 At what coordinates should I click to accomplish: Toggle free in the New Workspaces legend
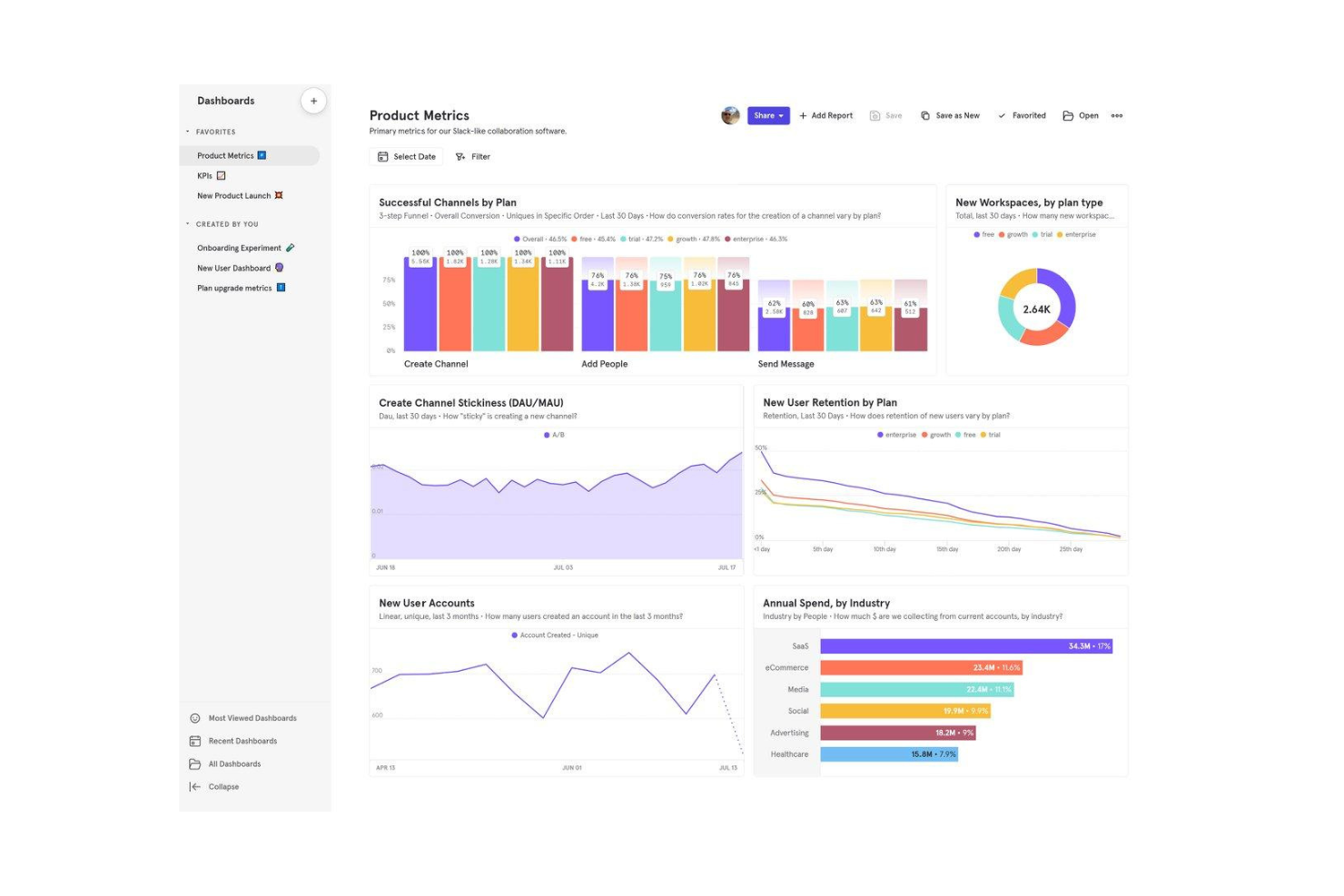(x=984, y=234)
